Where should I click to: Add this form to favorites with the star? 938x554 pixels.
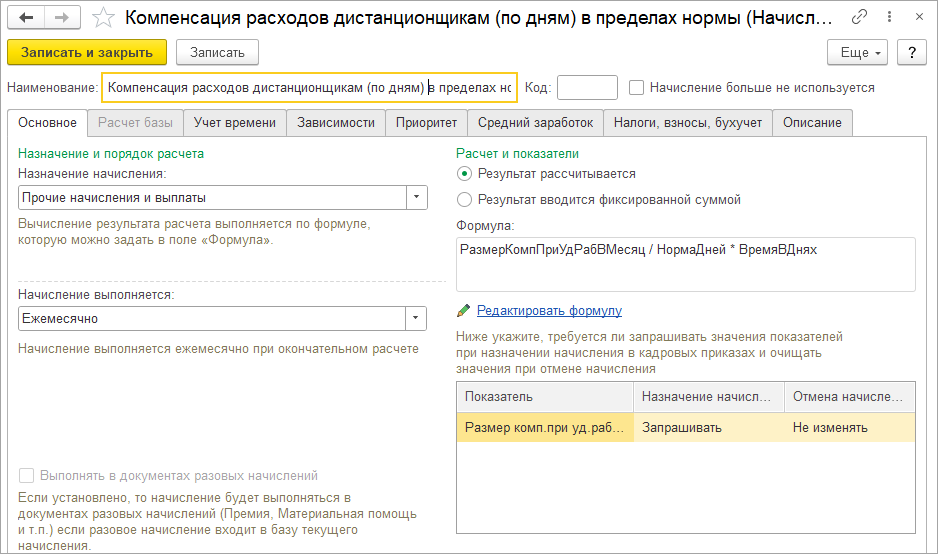[x=102, y=17]
